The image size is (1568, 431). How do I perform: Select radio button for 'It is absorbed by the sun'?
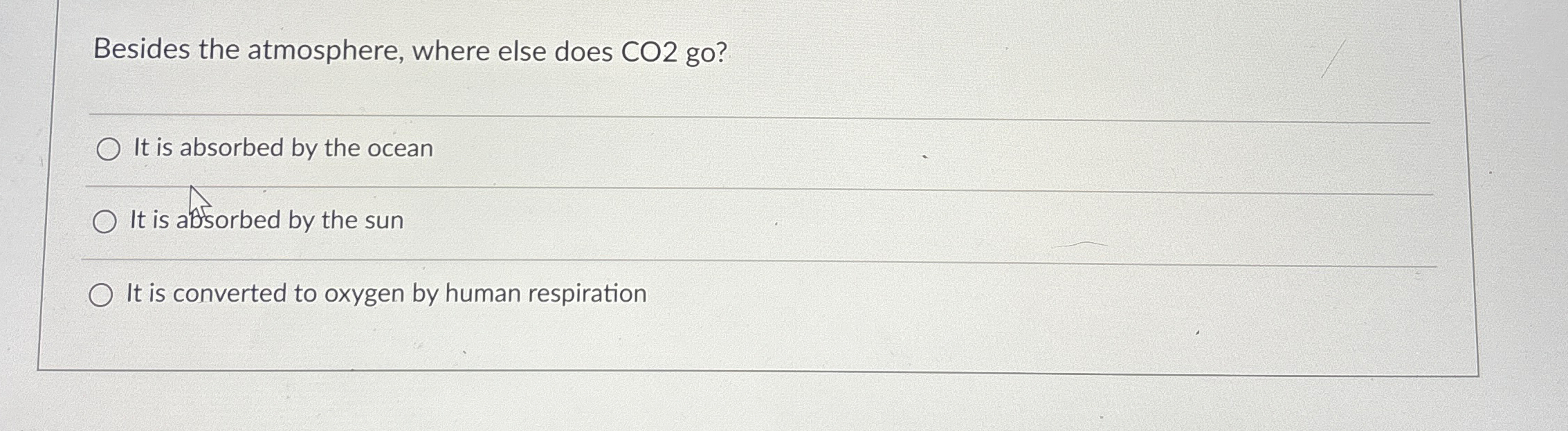(105, 222)
